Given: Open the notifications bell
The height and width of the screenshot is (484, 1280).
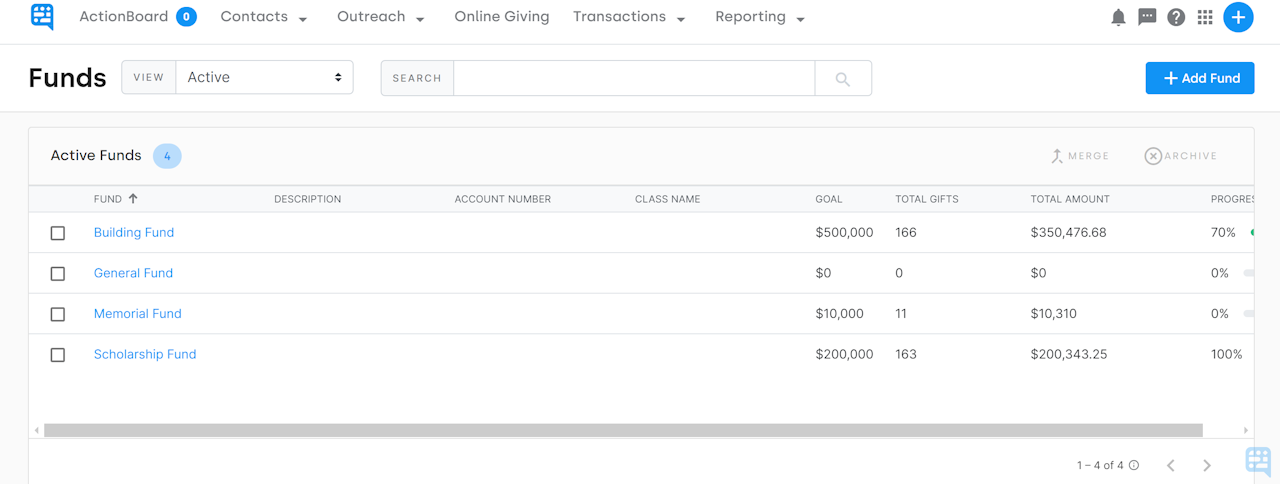Looking at the screenshot, I should (1119, 17).
